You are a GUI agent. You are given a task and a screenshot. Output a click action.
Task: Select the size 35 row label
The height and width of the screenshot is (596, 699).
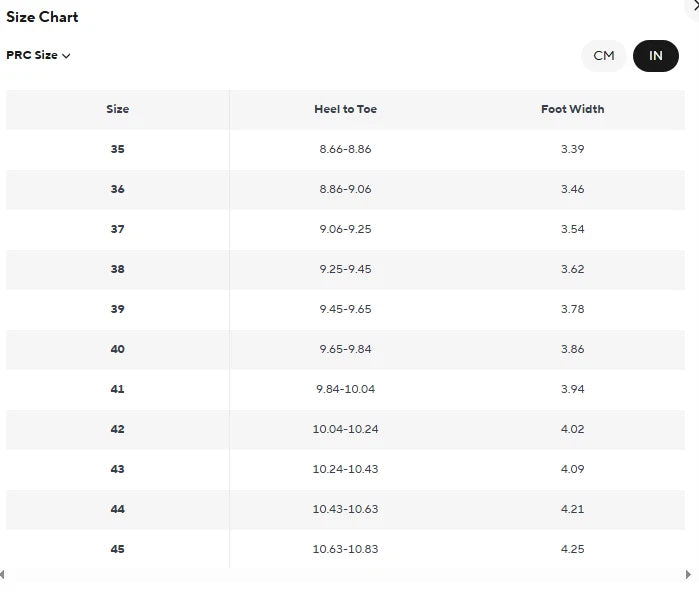pos(118,149)
